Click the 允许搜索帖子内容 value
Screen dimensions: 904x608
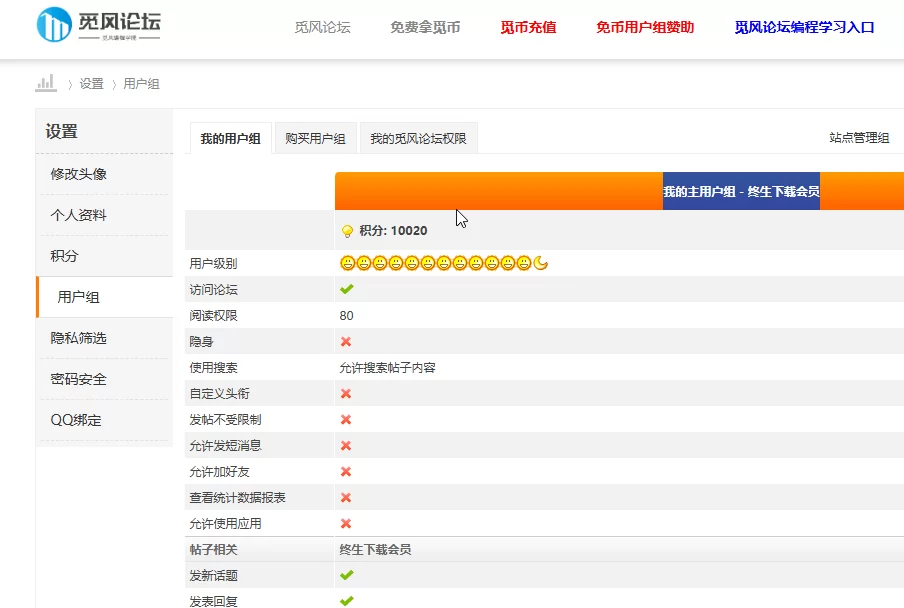click(387, 368)
